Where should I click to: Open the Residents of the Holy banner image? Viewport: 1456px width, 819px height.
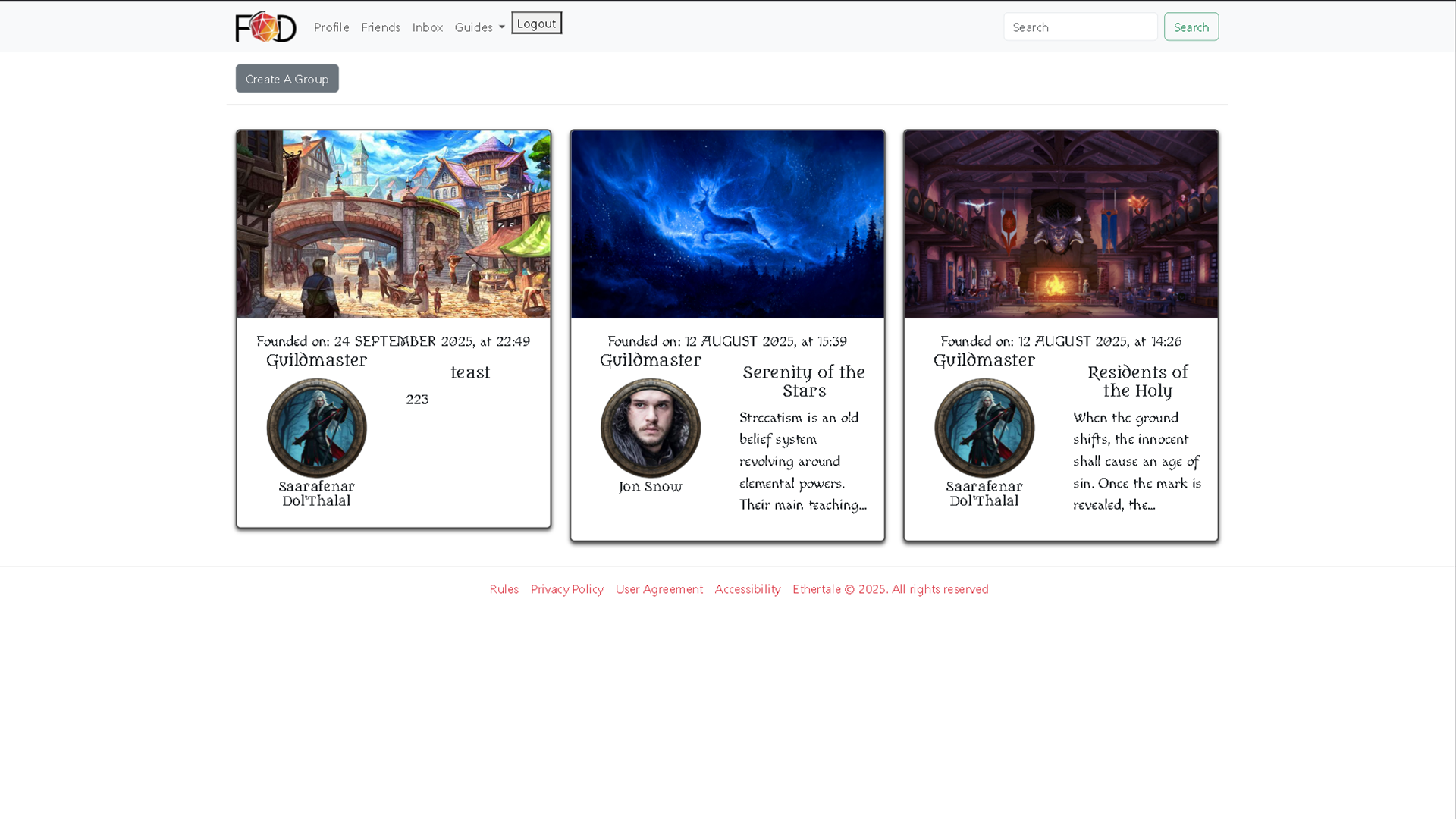coord(1060,224)
